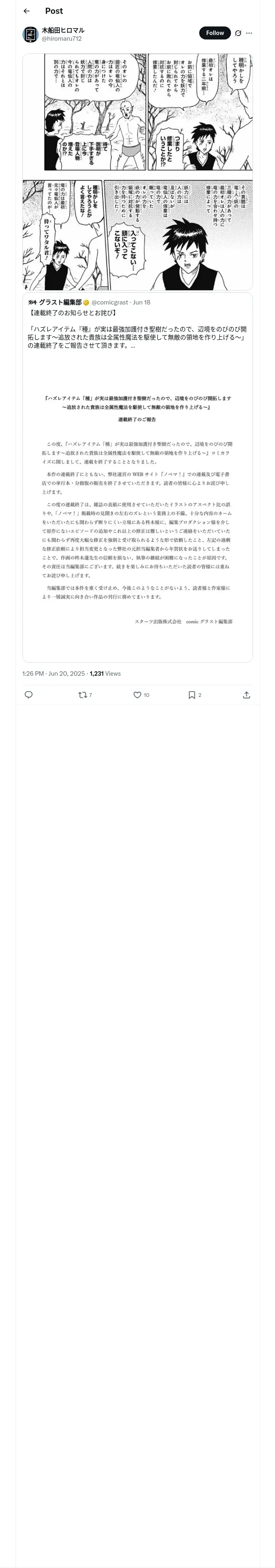Viewport: 275px width, 1568px height.
Task: Open the quoted post's Jun 18 date
Action: pos(141,302)
